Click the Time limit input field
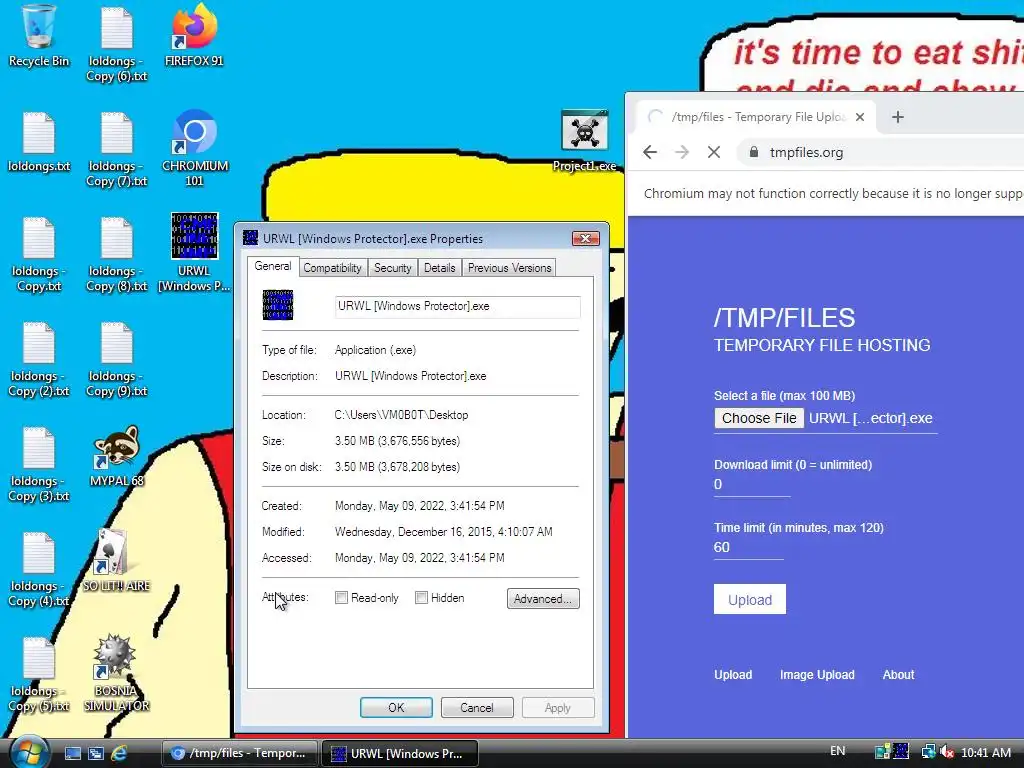 [748, 548]
